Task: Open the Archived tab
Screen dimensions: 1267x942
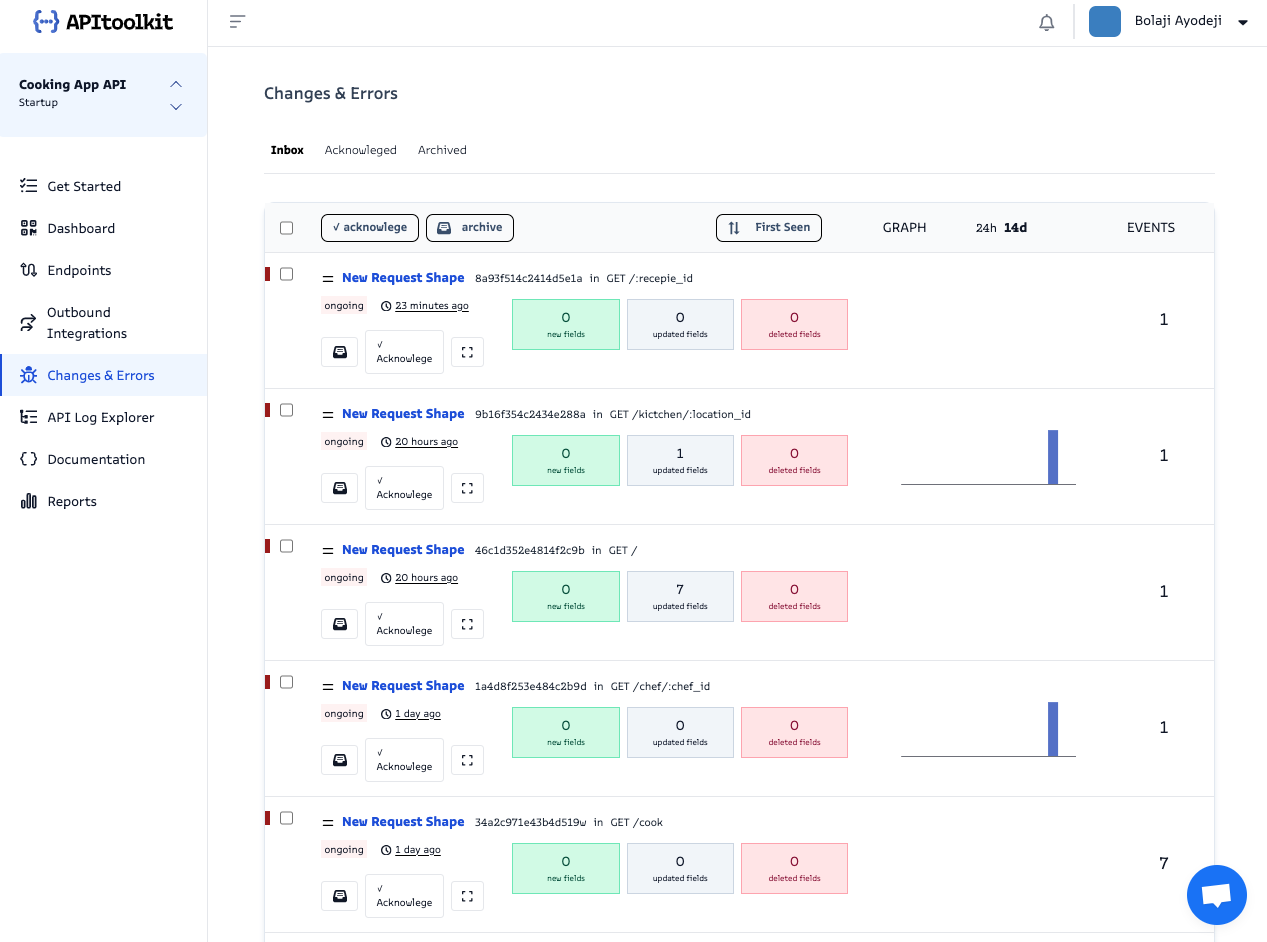Action: pyautogui.click(x=442, y=150)
